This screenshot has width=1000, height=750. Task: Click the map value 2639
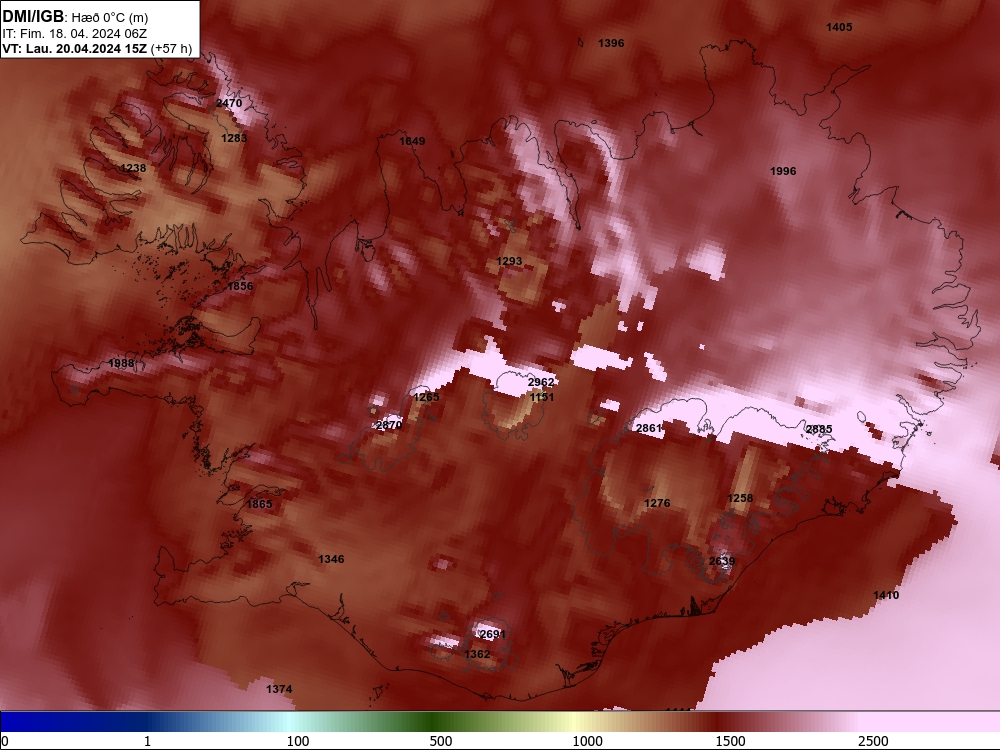pyautogui.click(x=722, y=561)
